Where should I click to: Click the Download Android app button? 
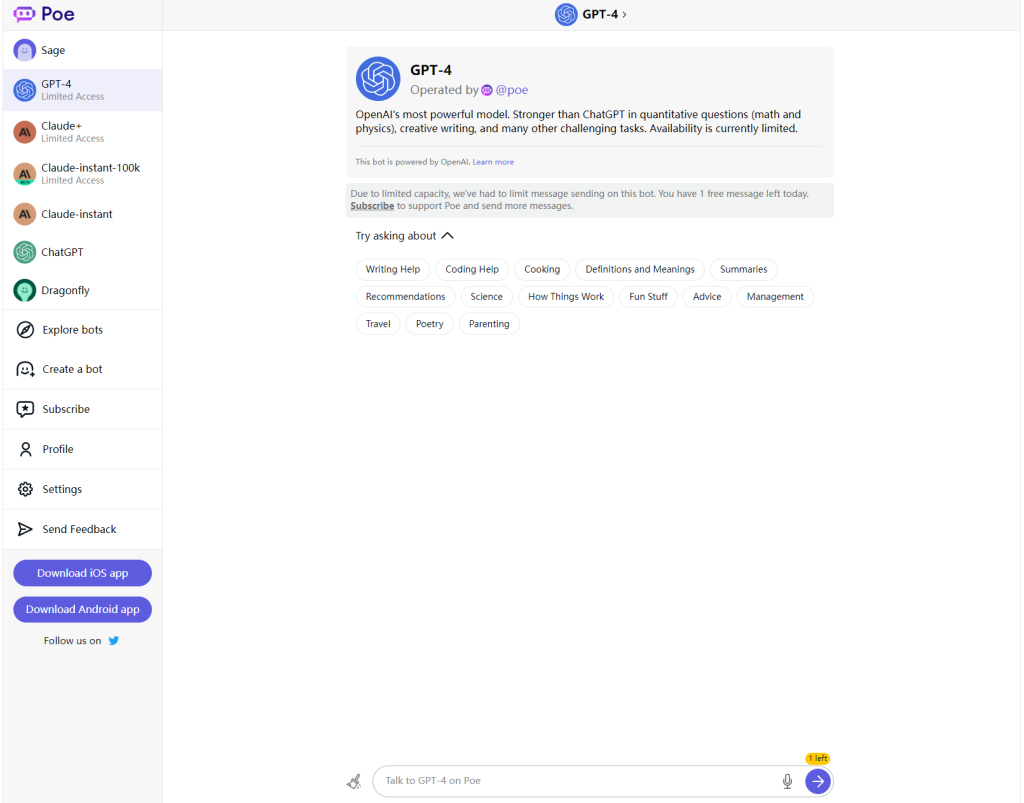(x=82, y=609)
